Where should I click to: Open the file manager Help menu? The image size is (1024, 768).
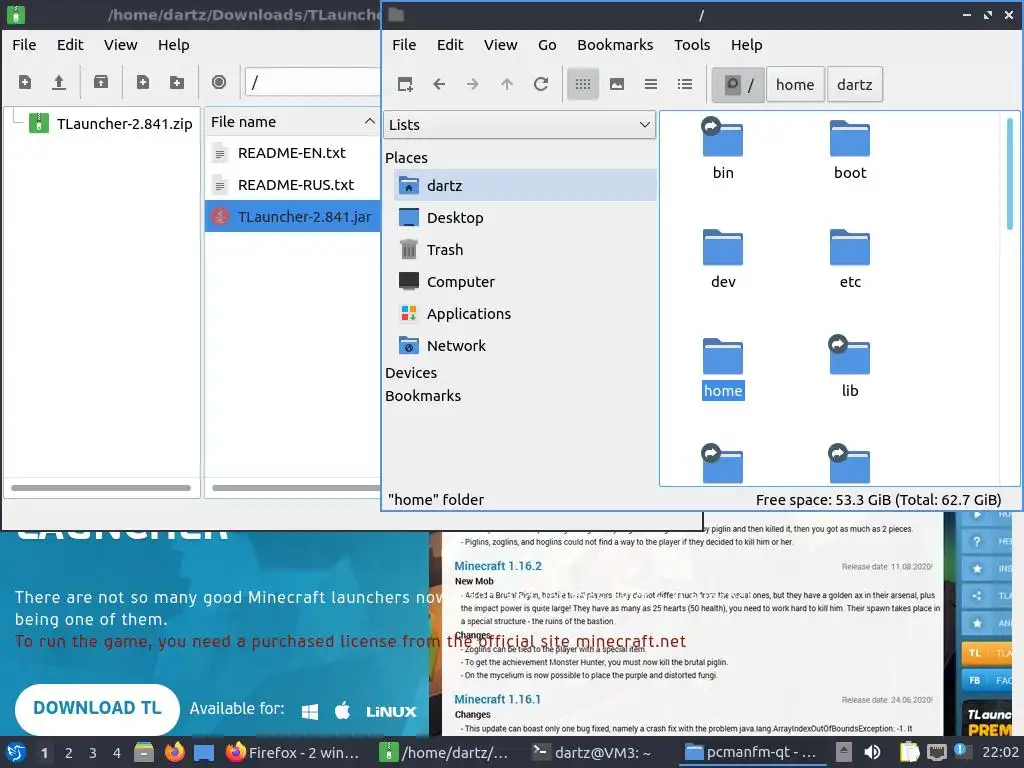pos(746,44)
